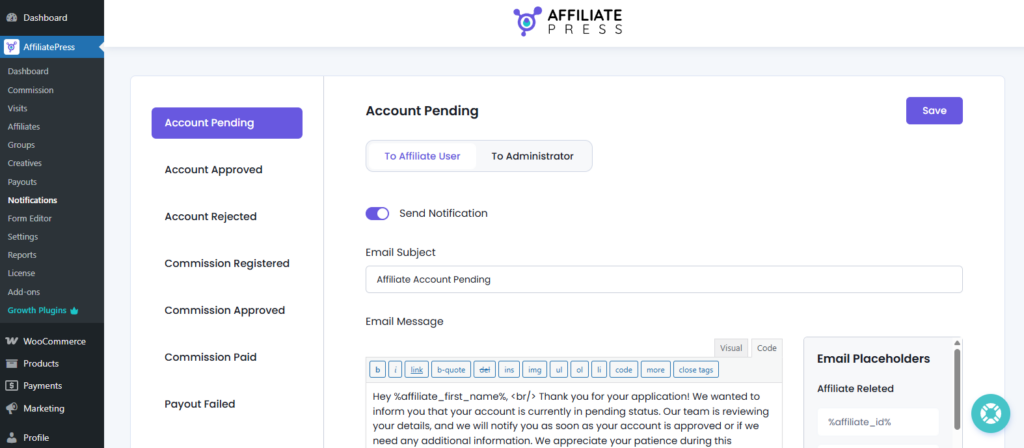Open the Account Approved notification settings
Image resolution: width=1024 pixels, height=448 pixels.
coord(213,170)
